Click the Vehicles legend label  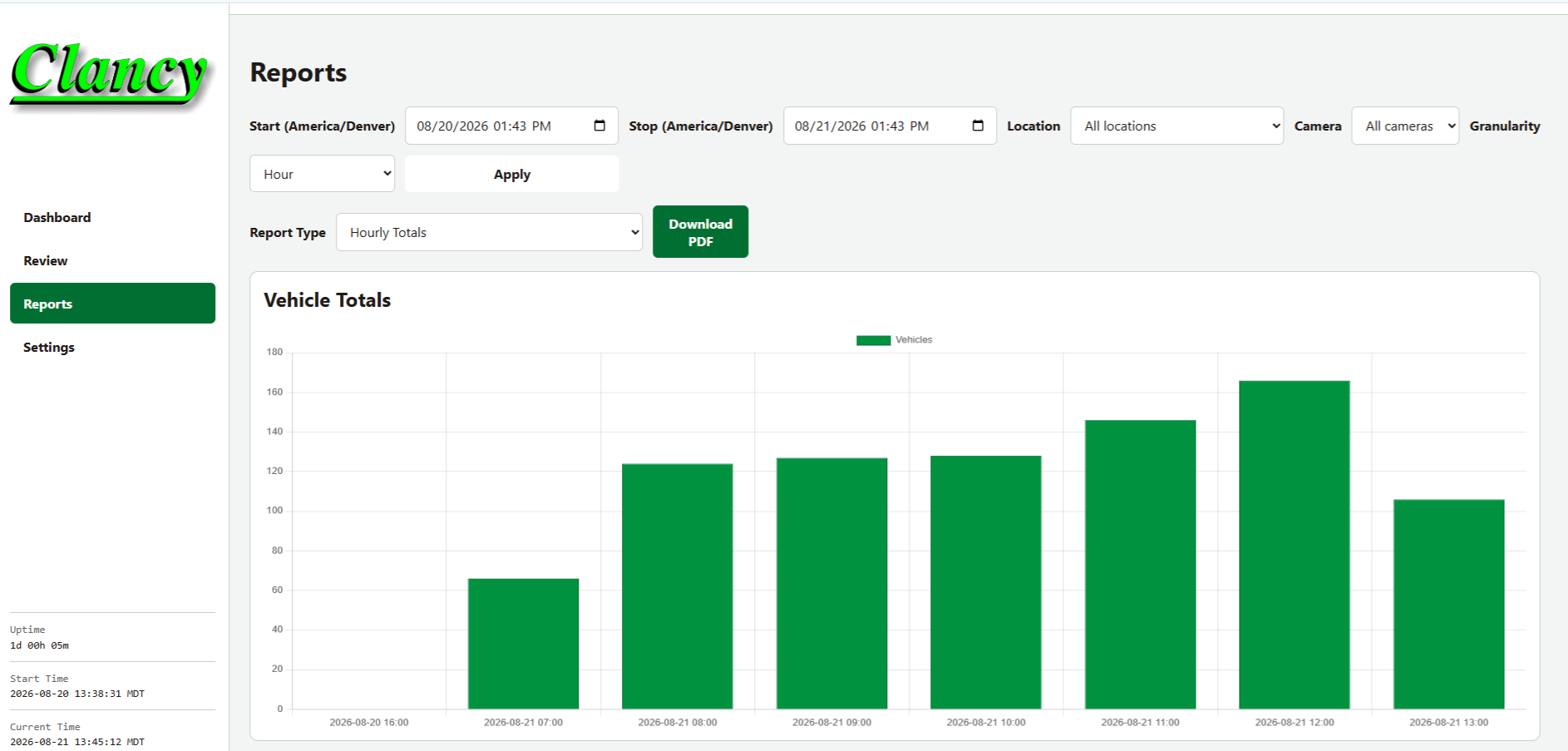point(914,340)
